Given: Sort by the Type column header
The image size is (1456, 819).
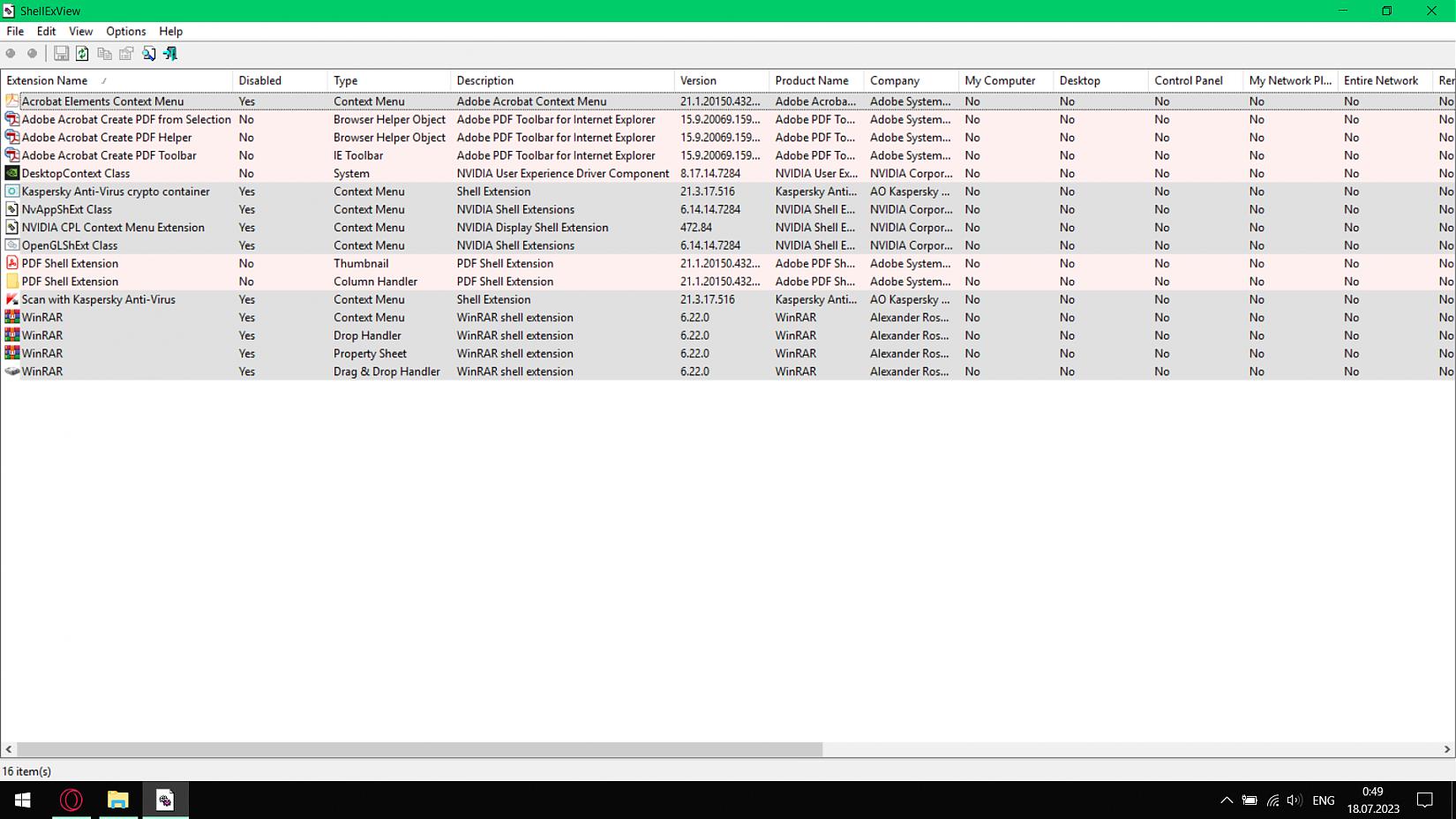Looking at the screenshot, I should click(388, 80).
